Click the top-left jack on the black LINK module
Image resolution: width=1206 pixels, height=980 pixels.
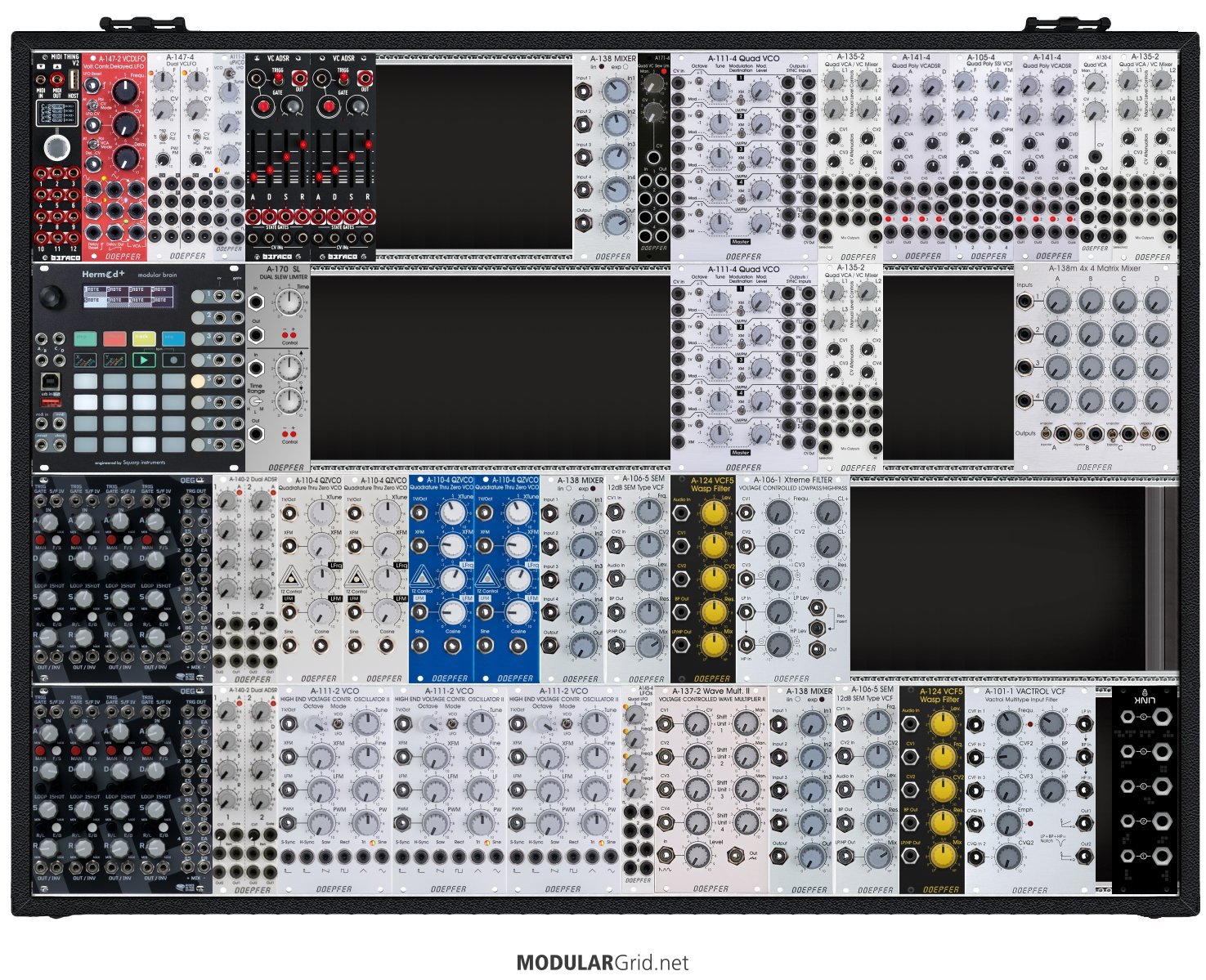click(1128, 718)
